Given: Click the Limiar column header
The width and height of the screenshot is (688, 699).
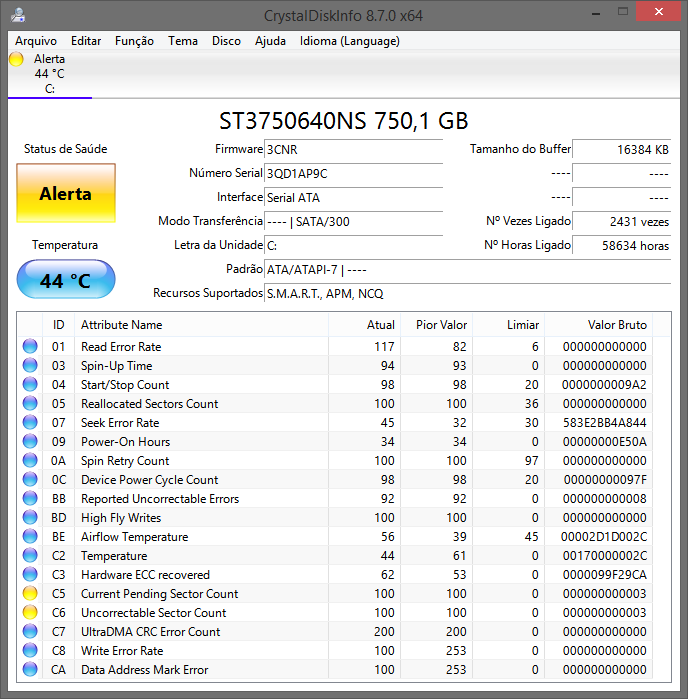Looking at the screenshot, I should point(509,325).
